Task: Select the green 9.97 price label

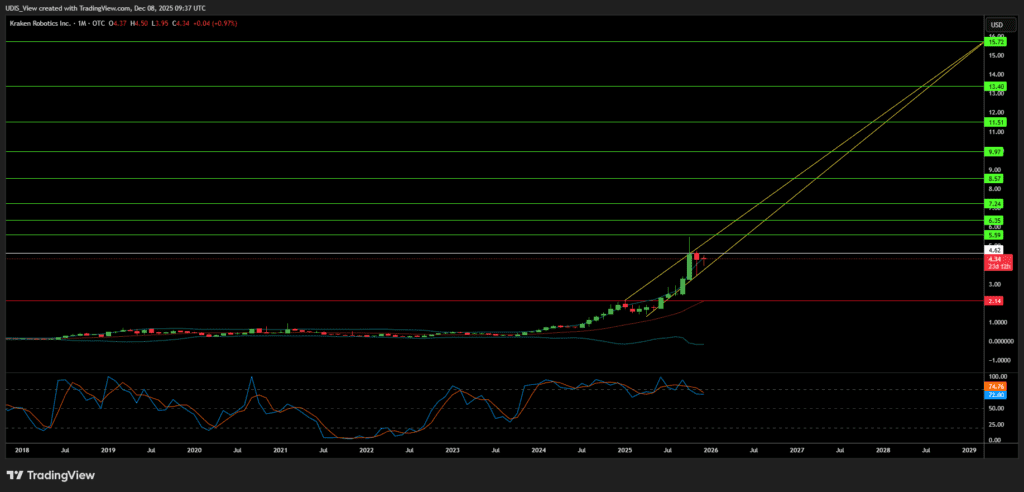Action: [x=995, y=151]
